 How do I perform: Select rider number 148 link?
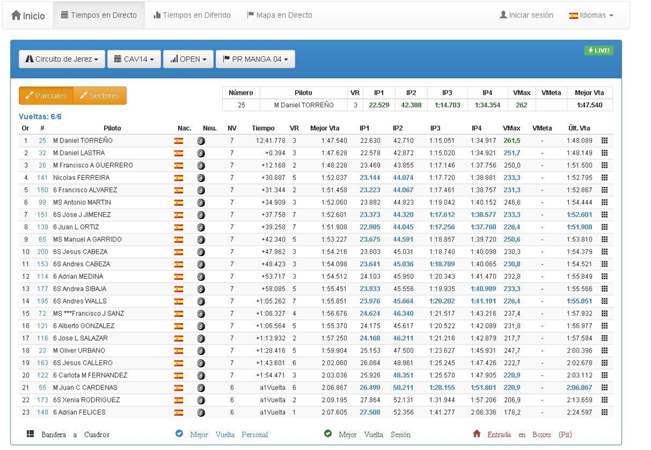[x=42, y=412]
